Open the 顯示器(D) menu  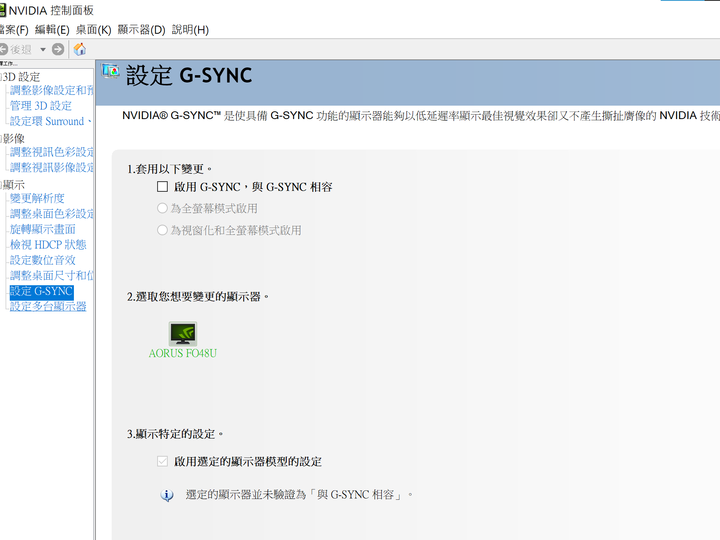click(x=141, y=30)
